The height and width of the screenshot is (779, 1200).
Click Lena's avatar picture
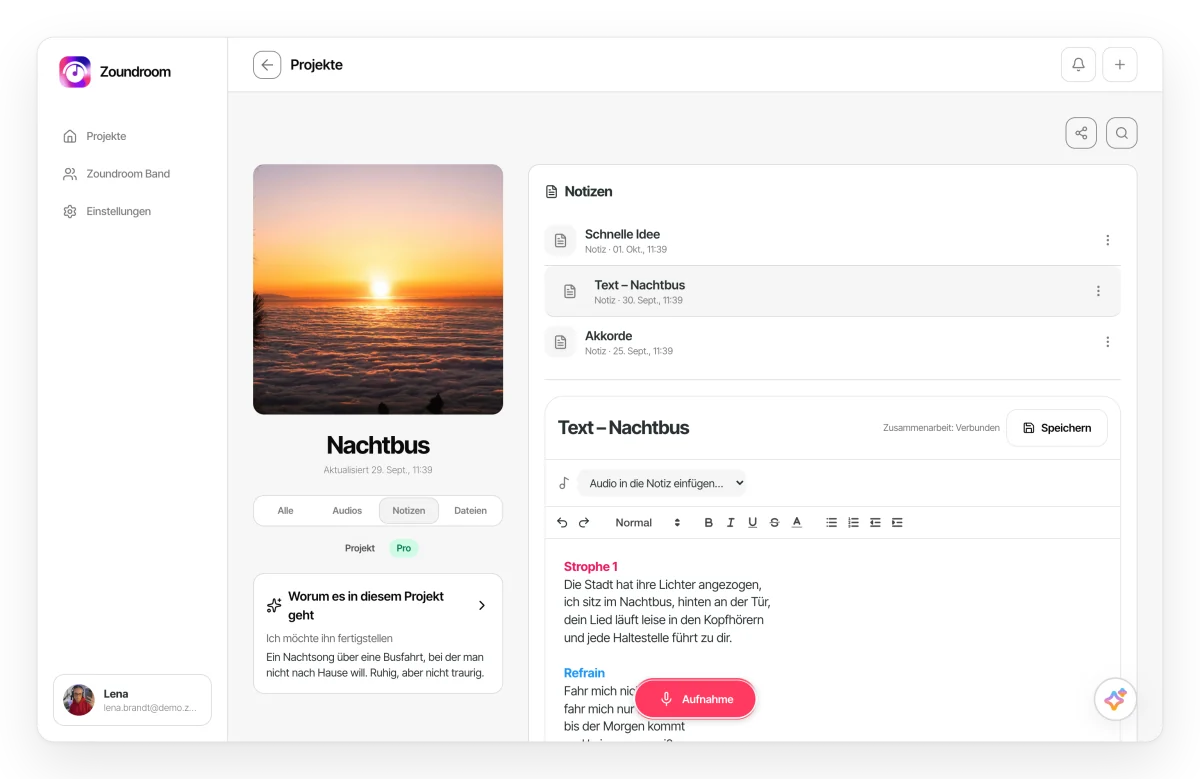79,700
